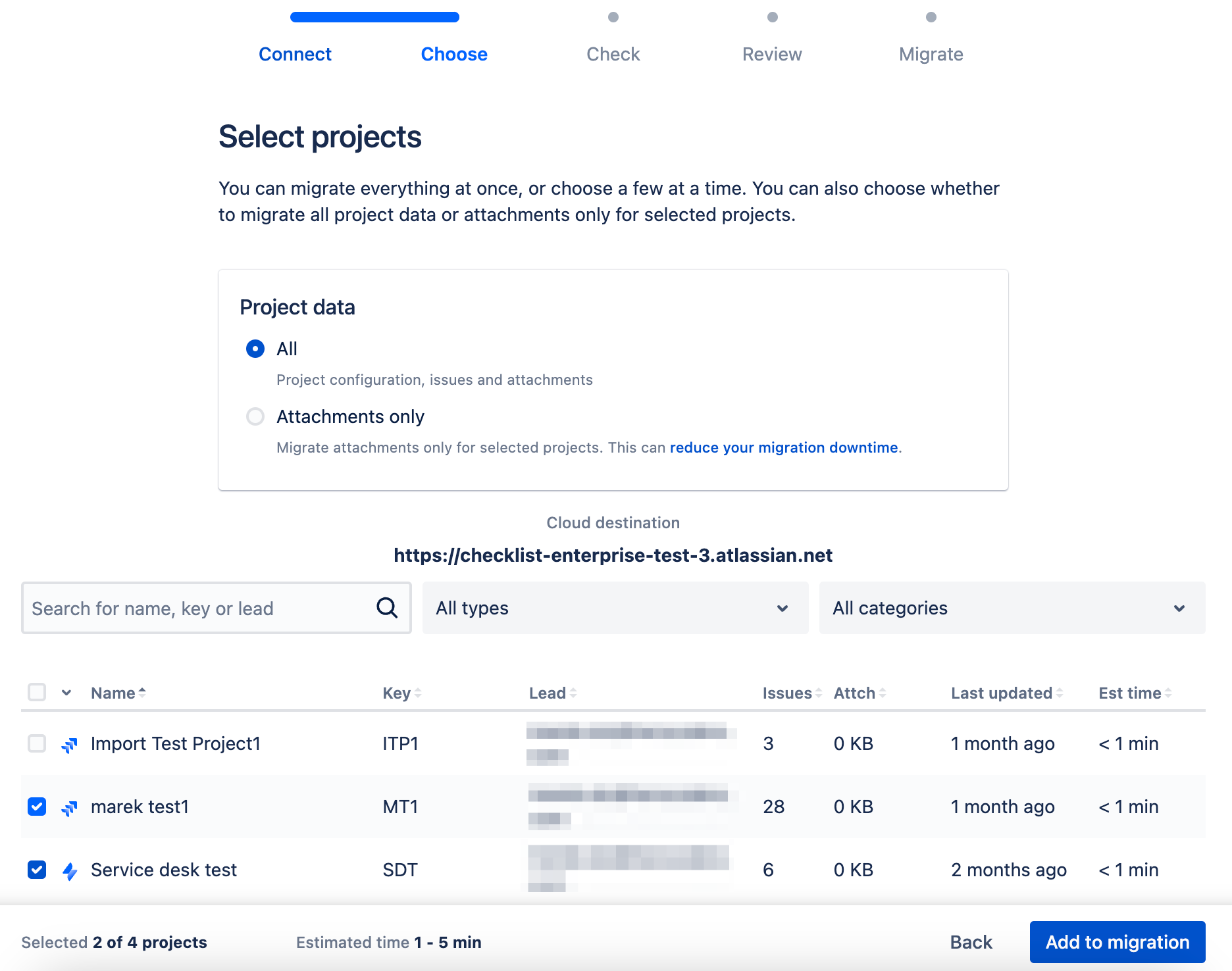Image resolution: width=1232 pixels, height=971 pixels.
Task: Click the search magnifier icon
Action: click(387, 608)
